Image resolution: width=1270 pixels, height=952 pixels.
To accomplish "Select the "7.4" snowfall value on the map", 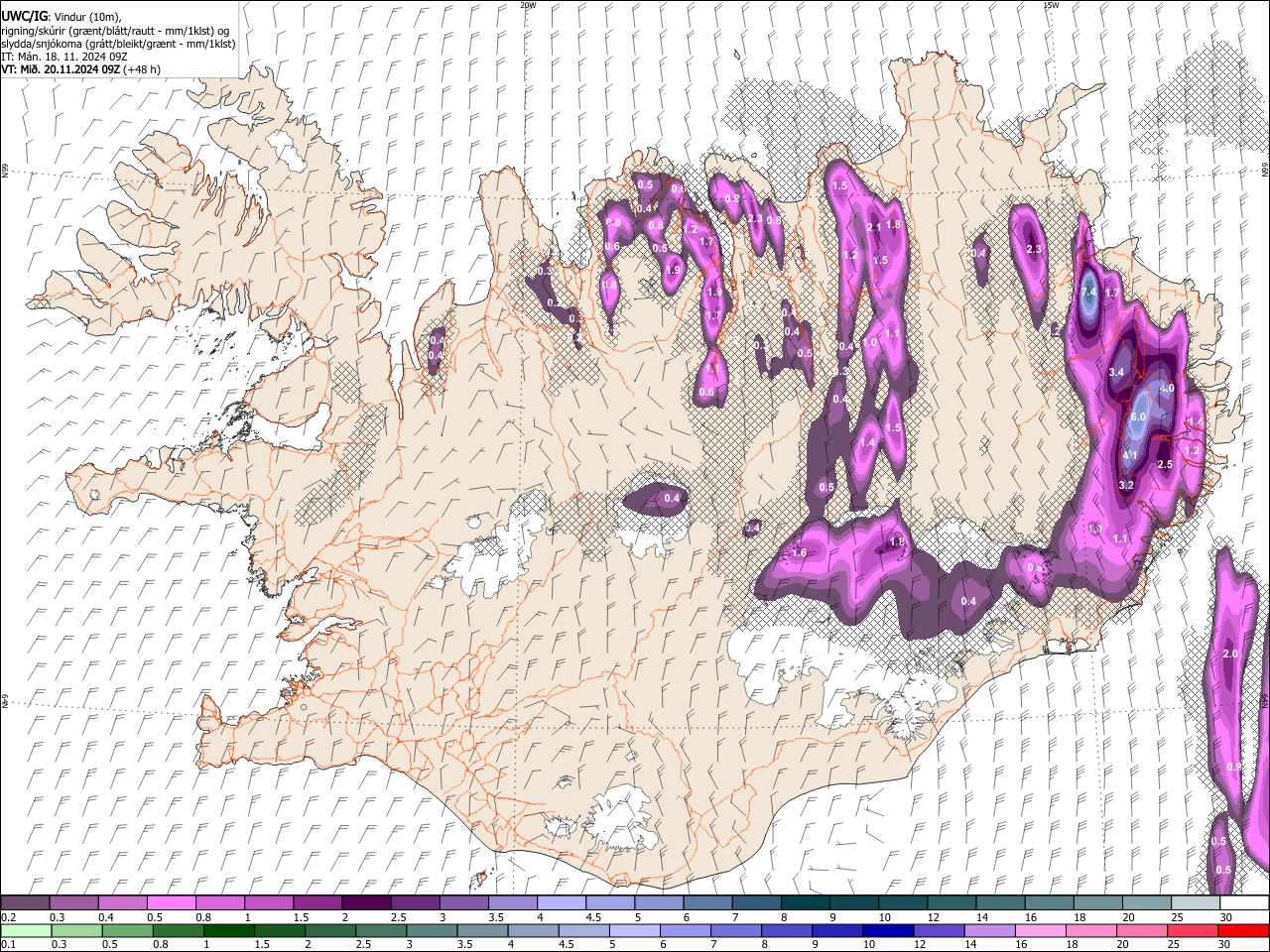I will (x=1088, y=293).
